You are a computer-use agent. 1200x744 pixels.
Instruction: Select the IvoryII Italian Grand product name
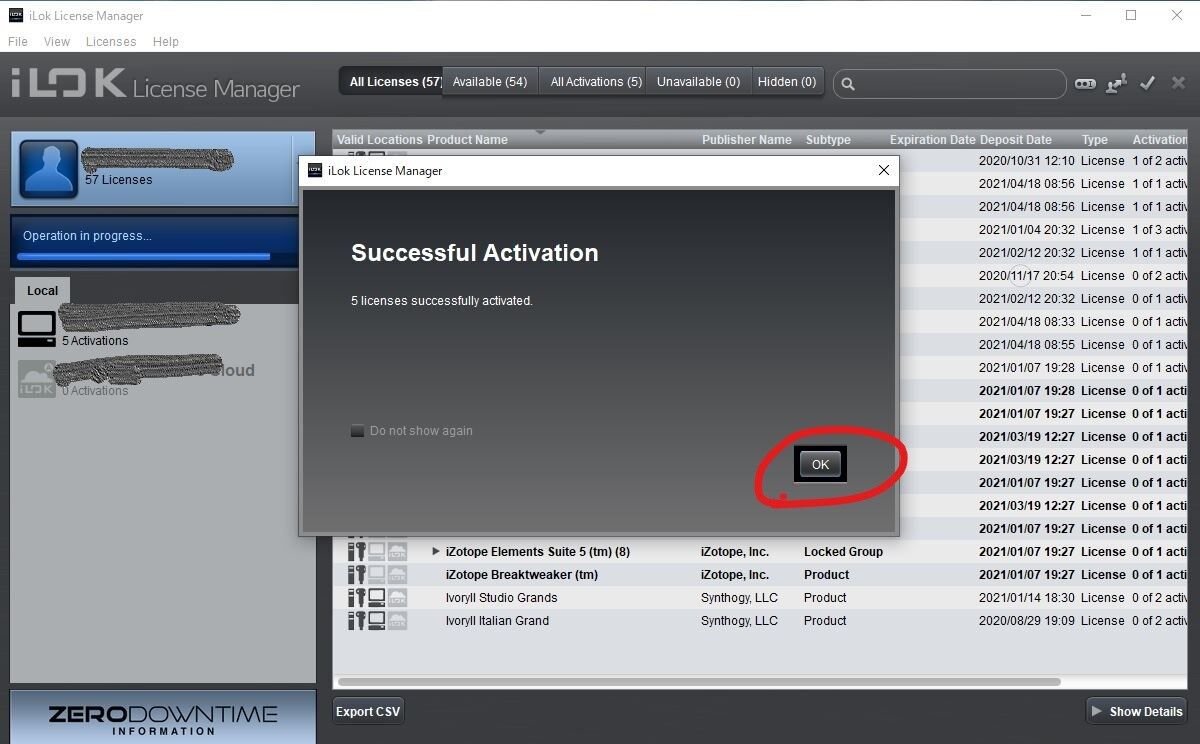pyautogui.click(x=497, y=621)
